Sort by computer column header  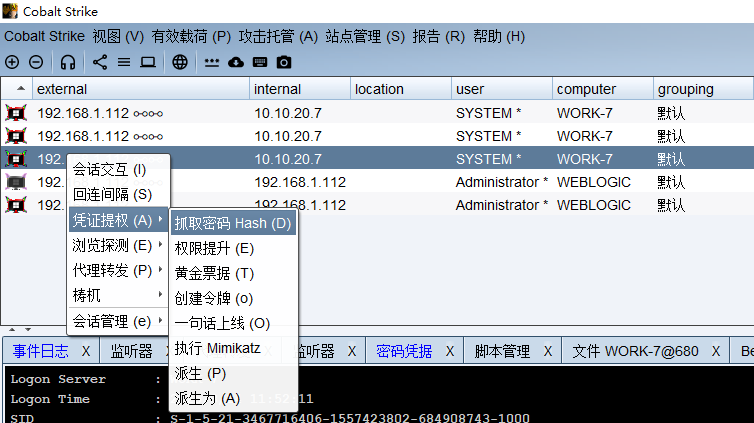pyautogui.click(x=603, y=89)
